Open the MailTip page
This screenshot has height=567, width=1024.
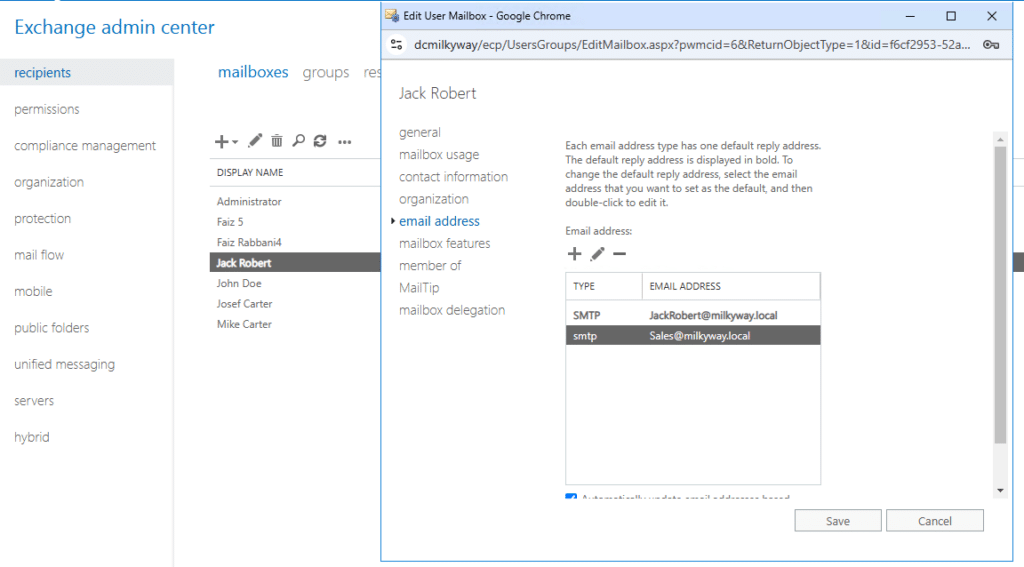tap(419, 287)
